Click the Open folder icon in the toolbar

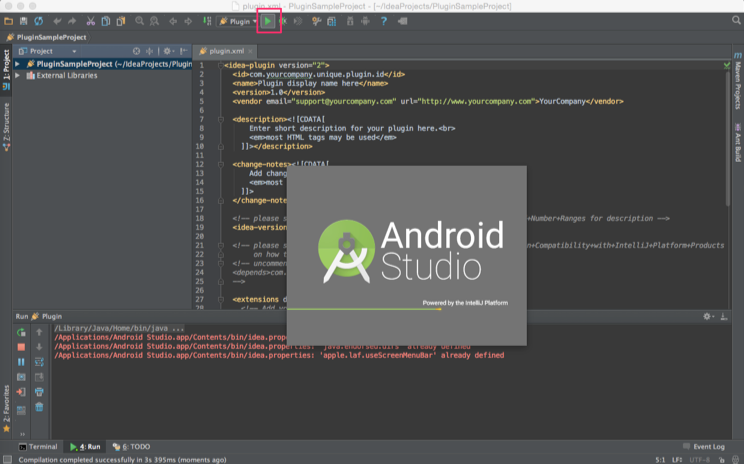coord(9,21)
